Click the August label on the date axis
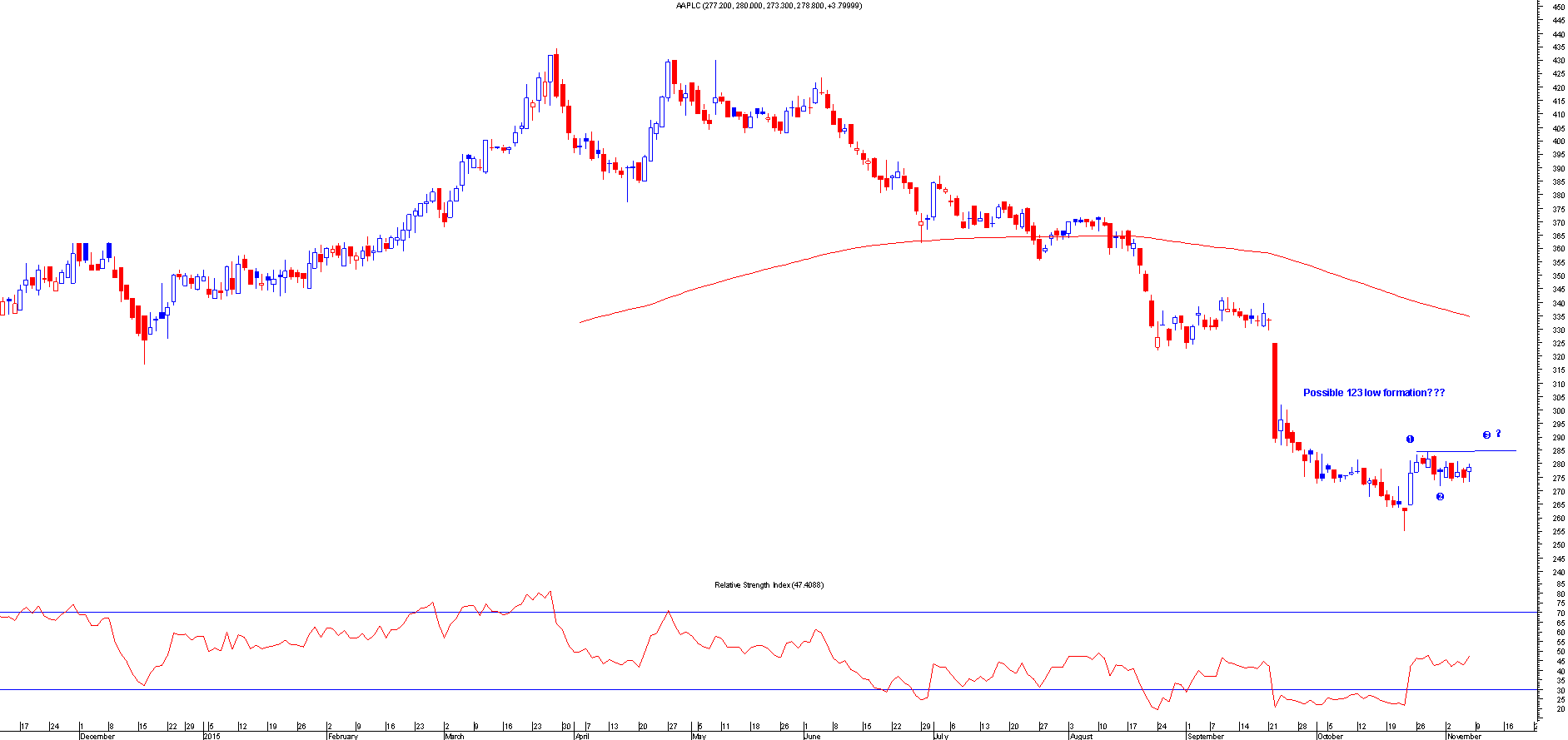The image size is (1568, 740). [1080, 736]
